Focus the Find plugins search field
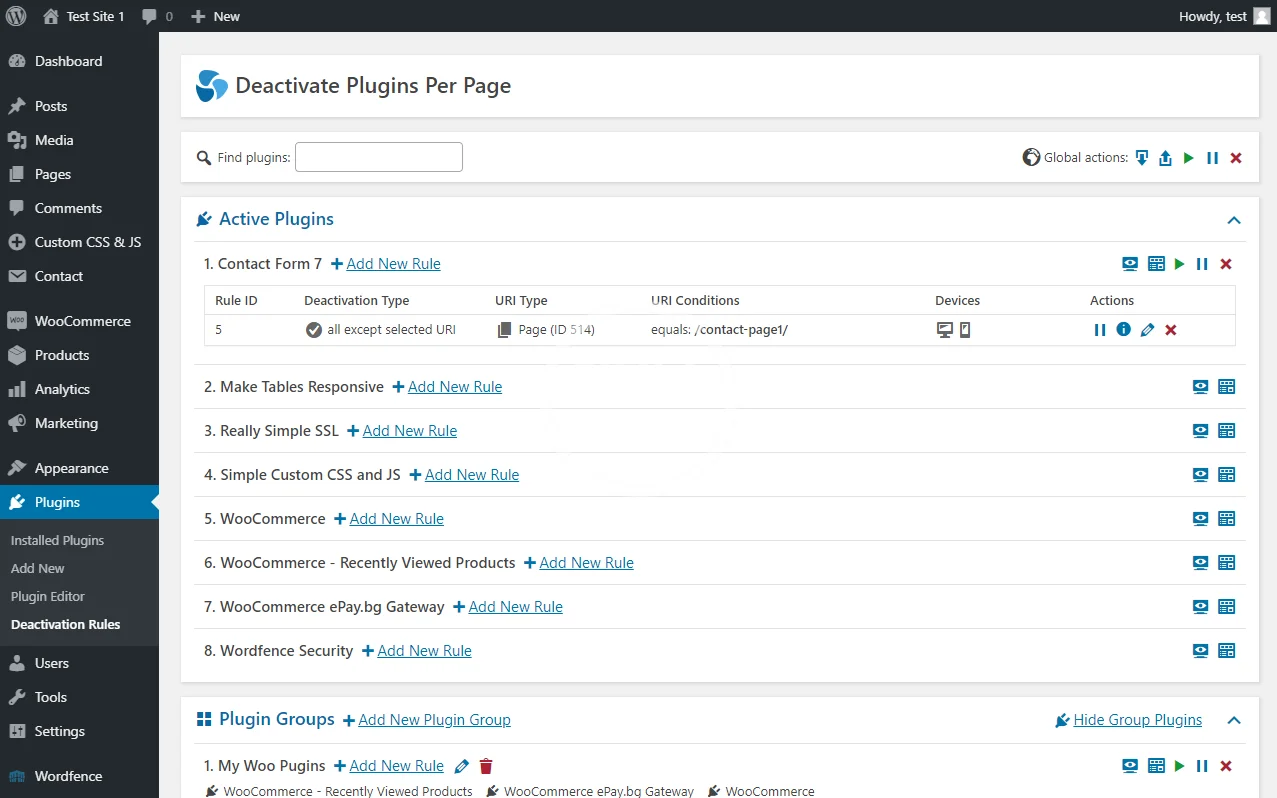Image resolution: width=1277 pixels, height=798 pixels. click(378, 157)
